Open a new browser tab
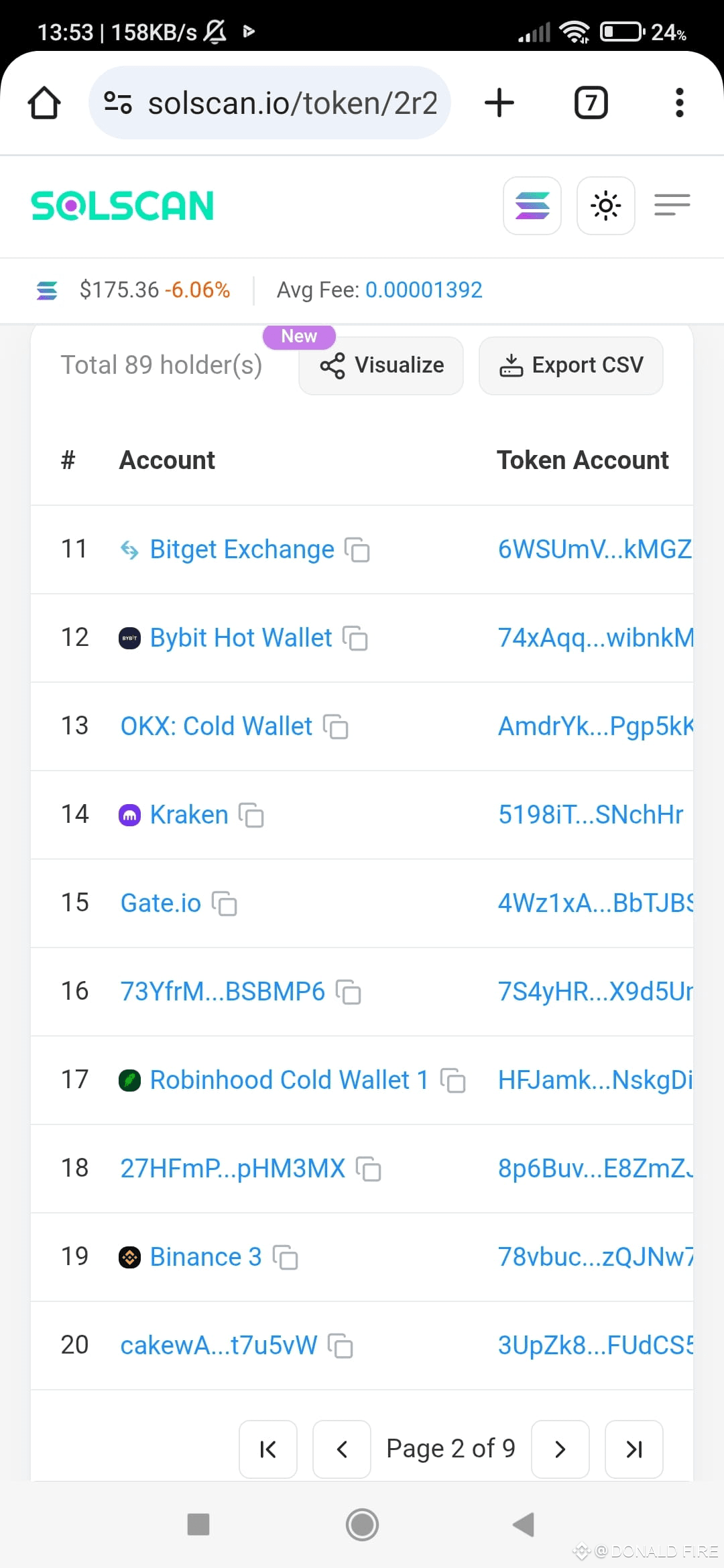 pos(499,103)
